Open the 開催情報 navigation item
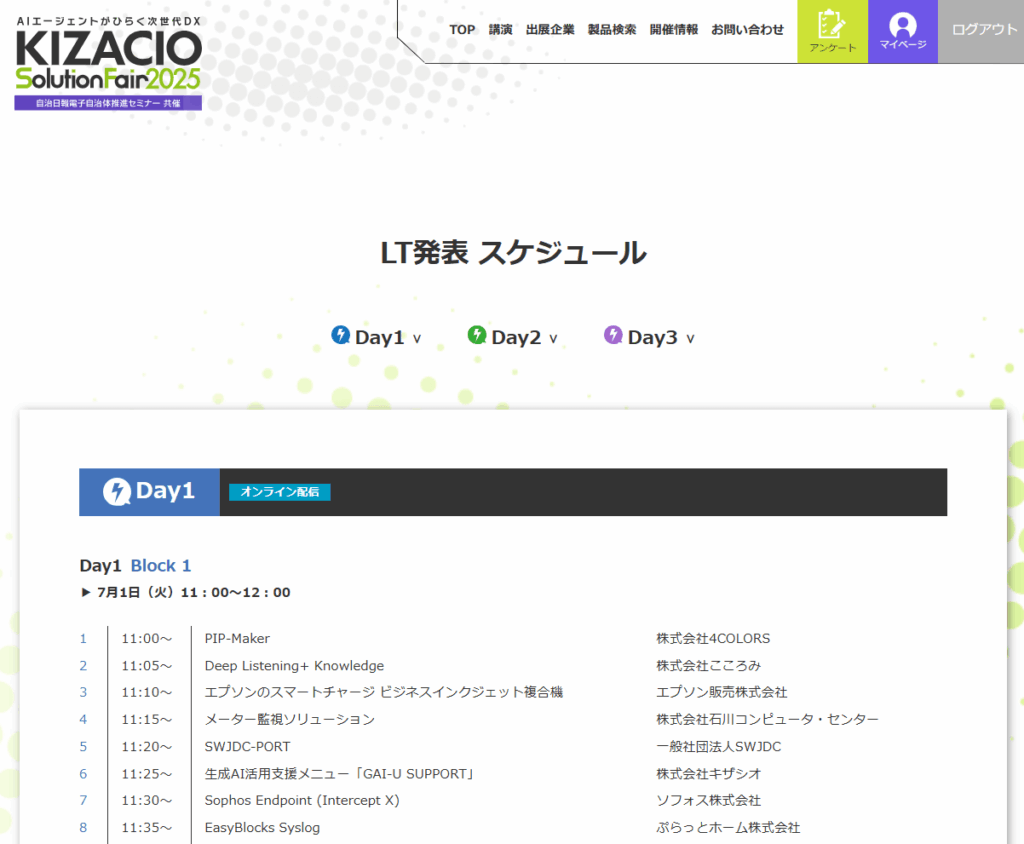 (x=674, y=29)
